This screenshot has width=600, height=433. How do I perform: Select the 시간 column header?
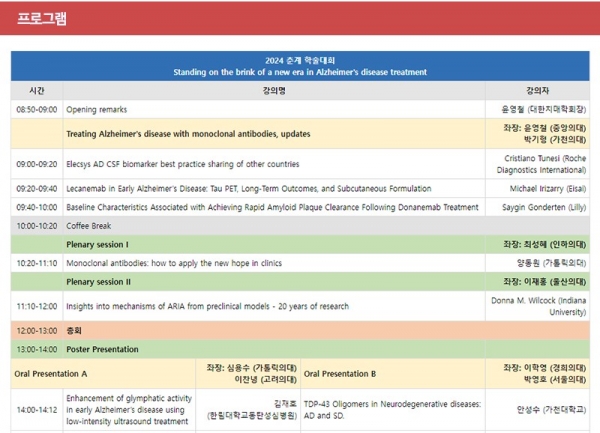click(37, 90)
